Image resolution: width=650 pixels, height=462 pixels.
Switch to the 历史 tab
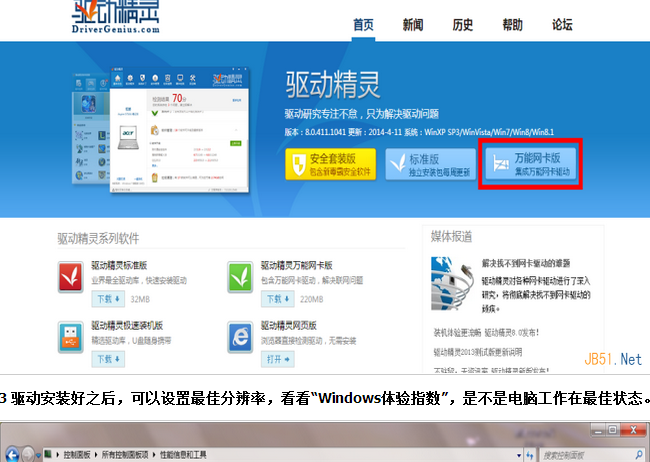(x=463, y=24)
